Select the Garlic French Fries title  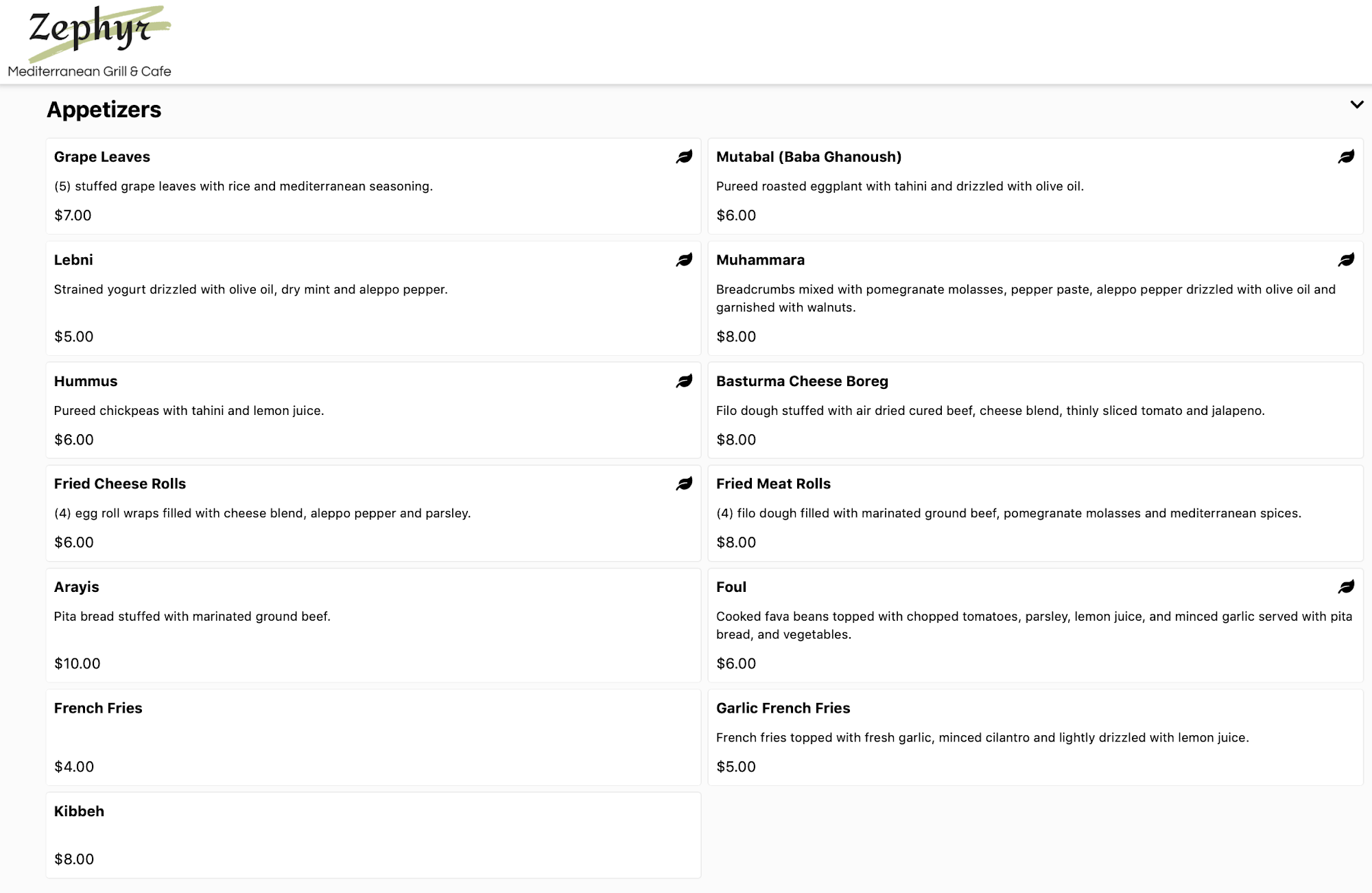[x=783, y=709]
